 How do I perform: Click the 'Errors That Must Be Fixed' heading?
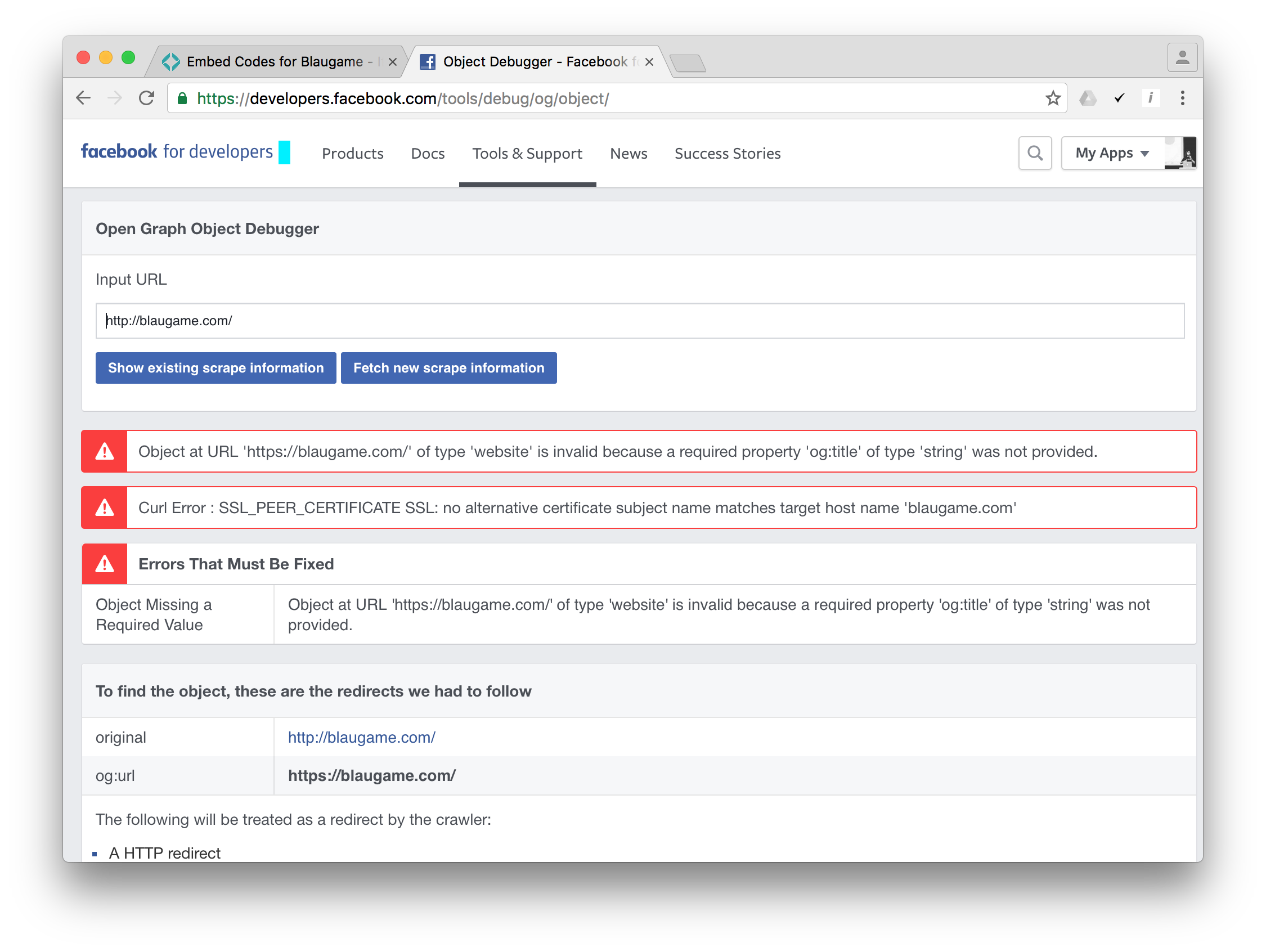coord(236,564)
